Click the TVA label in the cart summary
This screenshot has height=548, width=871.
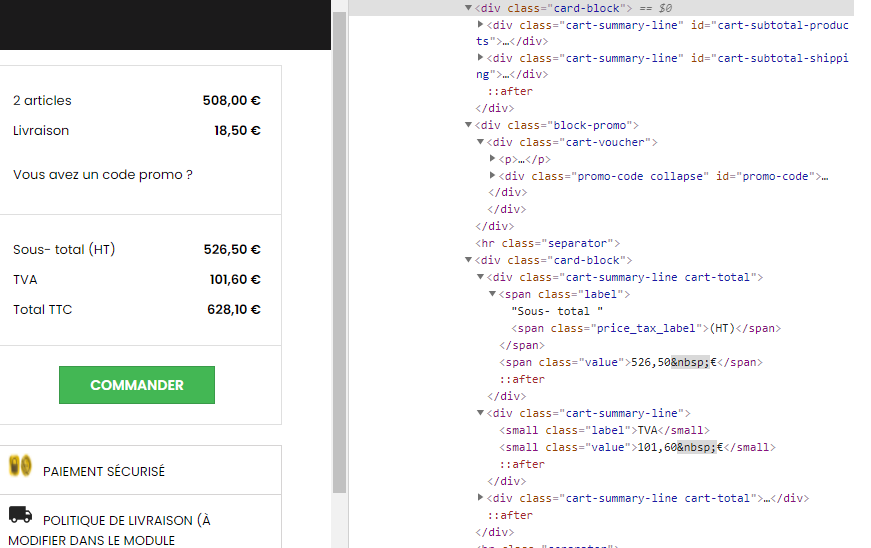point(25,279)
